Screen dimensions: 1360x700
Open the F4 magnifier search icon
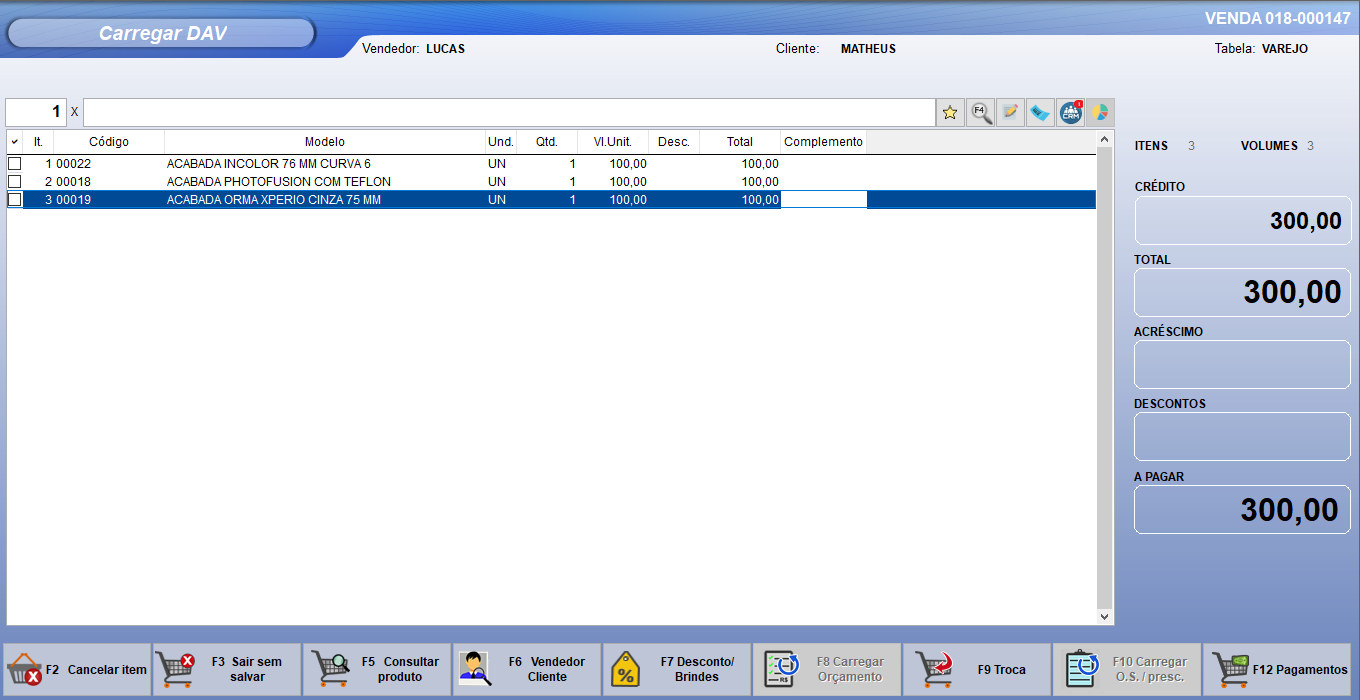(x=981, y=112)
